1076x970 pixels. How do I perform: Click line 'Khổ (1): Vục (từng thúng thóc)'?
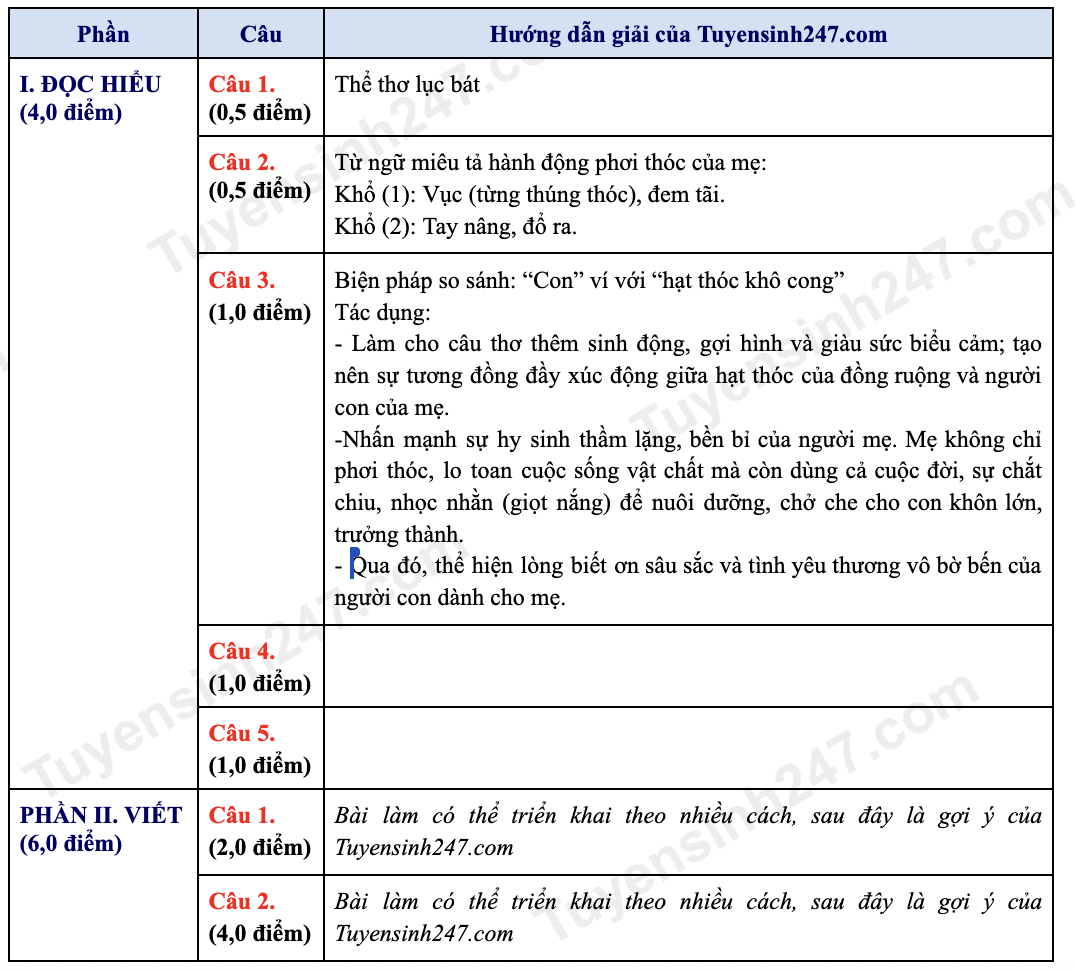[530, 194]
